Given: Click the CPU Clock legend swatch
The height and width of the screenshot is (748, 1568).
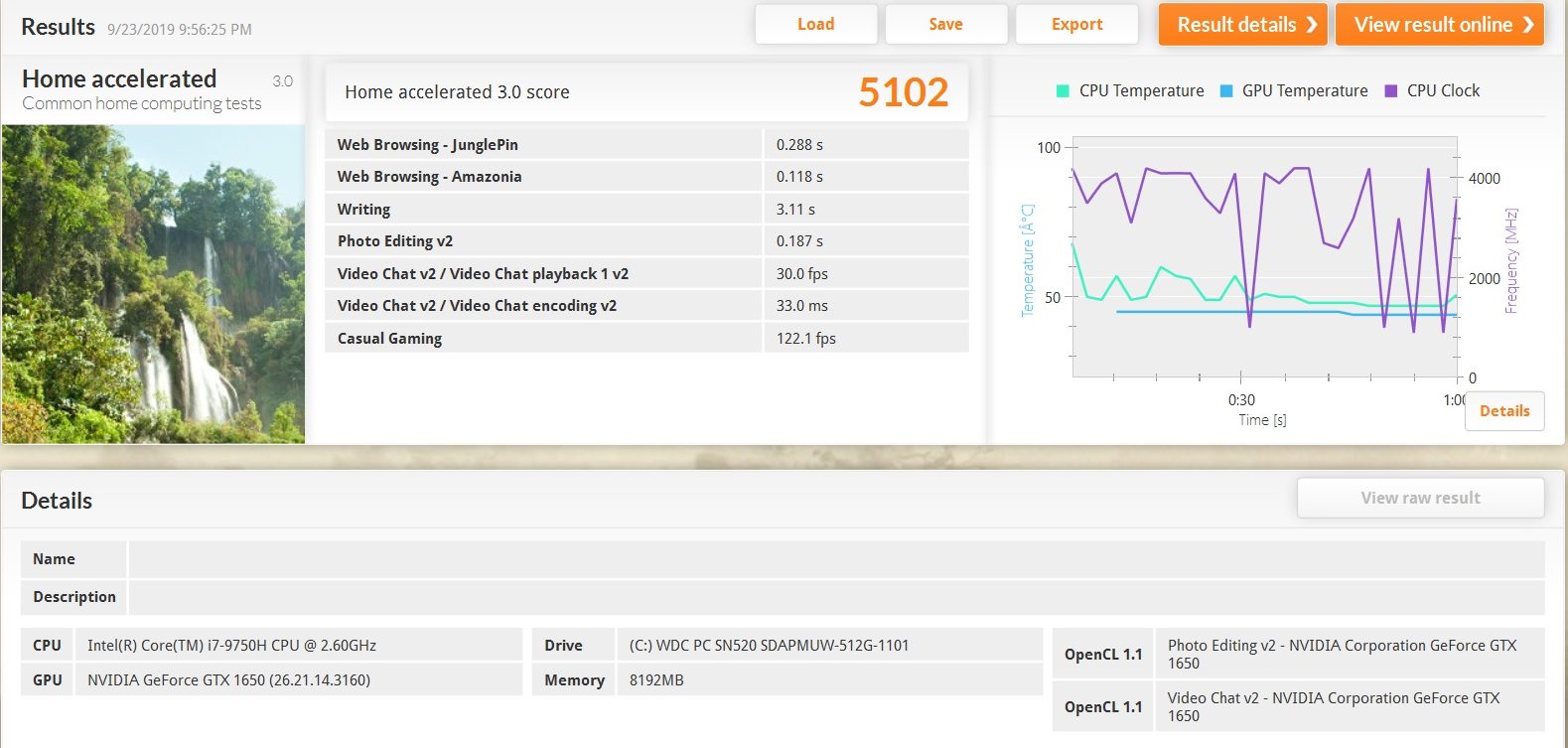Looking at the screenshot, I should coord(1391,91).
